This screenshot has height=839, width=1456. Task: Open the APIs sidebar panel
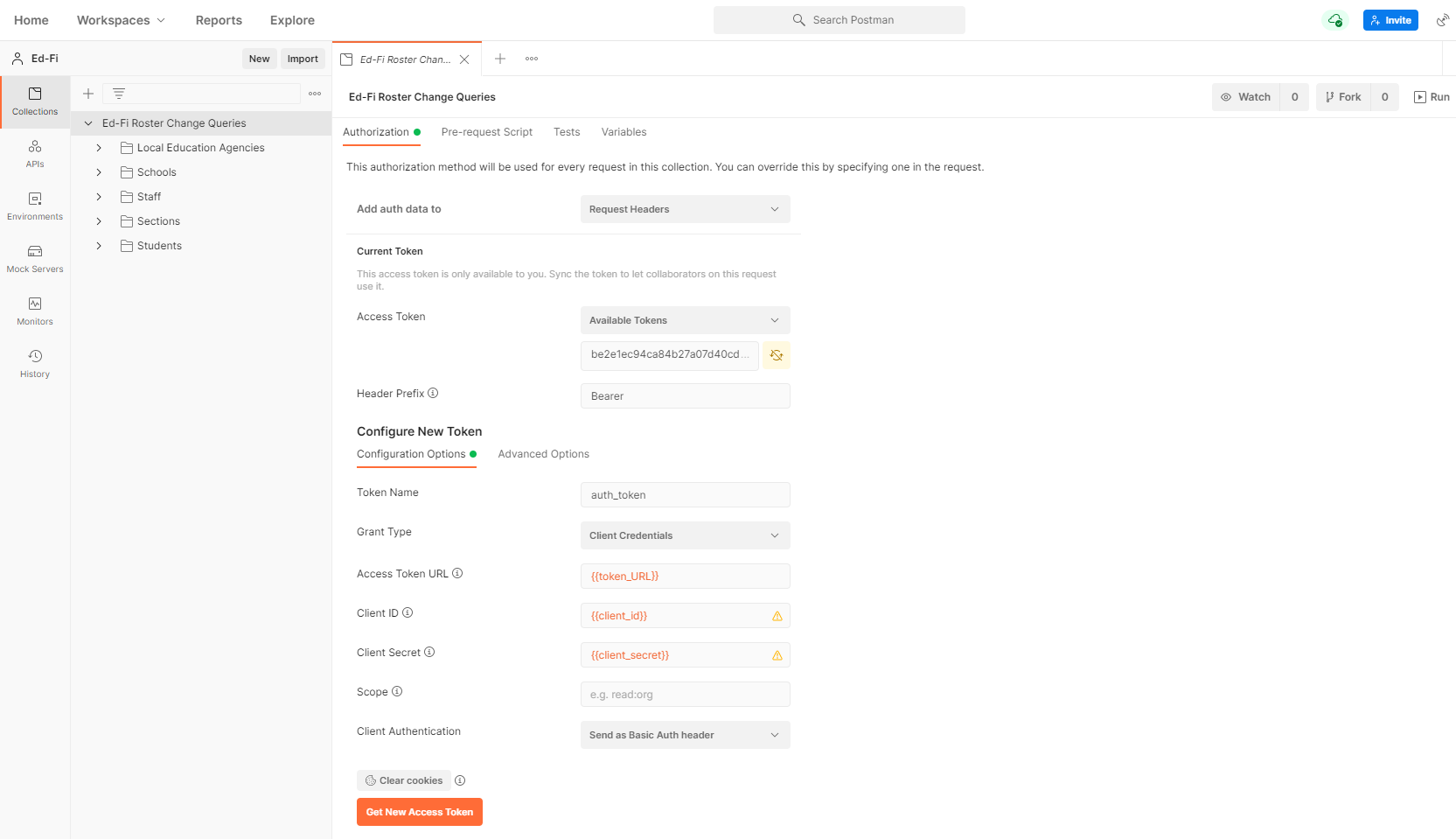(35, 153)
